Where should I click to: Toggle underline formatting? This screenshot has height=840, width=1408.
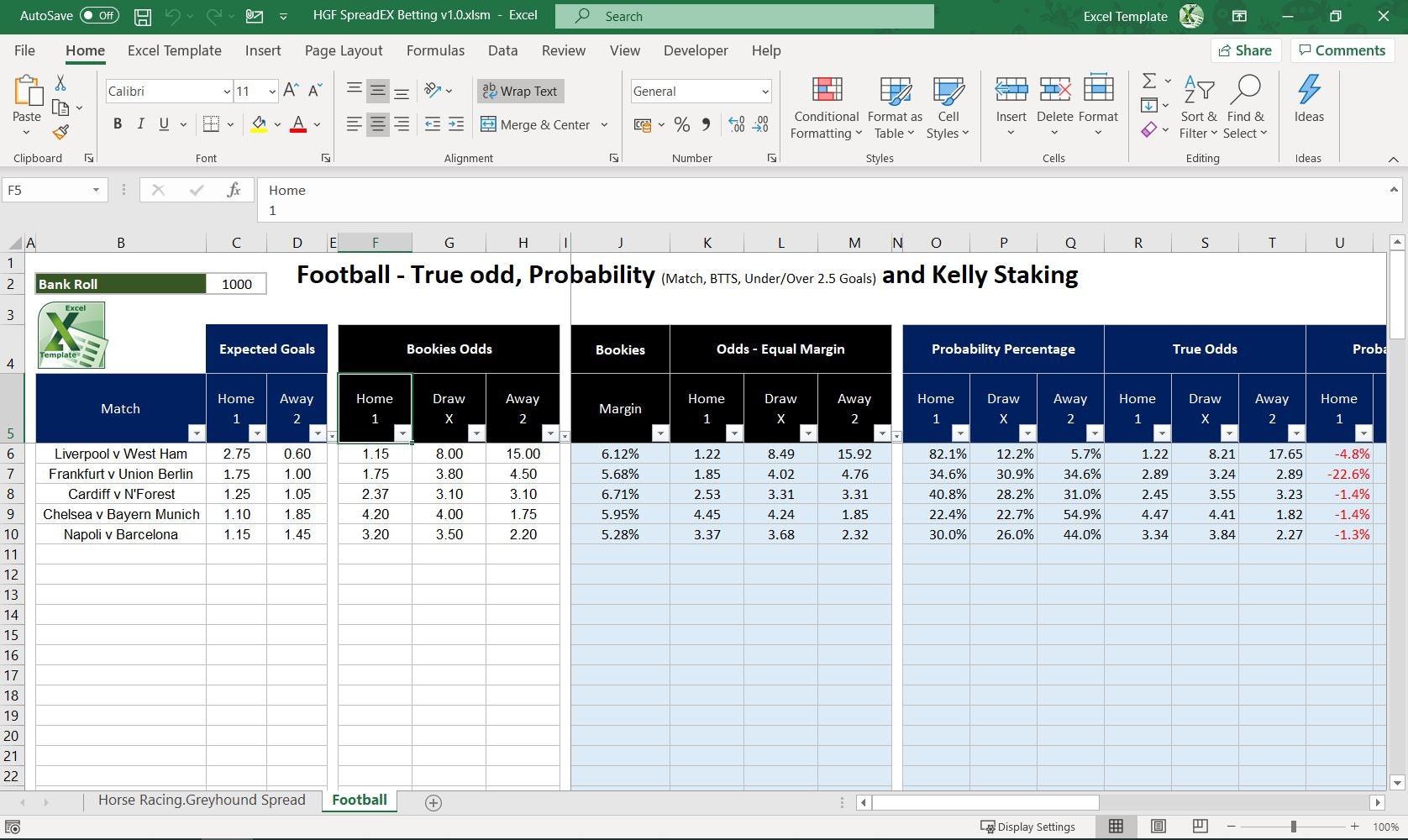pos(164,123)
